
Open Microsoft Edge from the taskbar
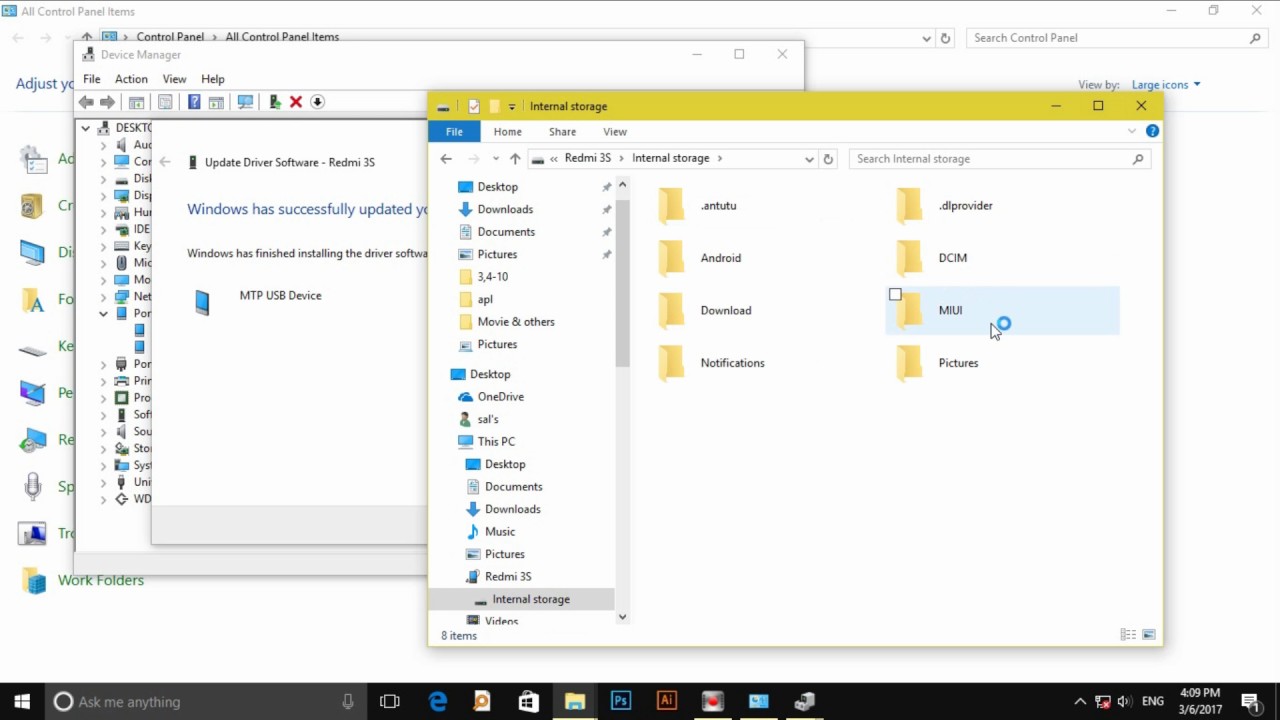(438, 701)
